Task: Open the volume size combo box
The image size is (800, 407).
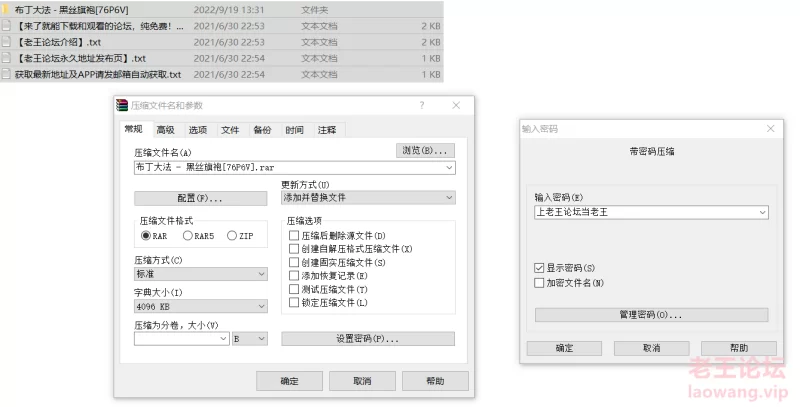Action: pyautogui.click(x=182, y=339)
